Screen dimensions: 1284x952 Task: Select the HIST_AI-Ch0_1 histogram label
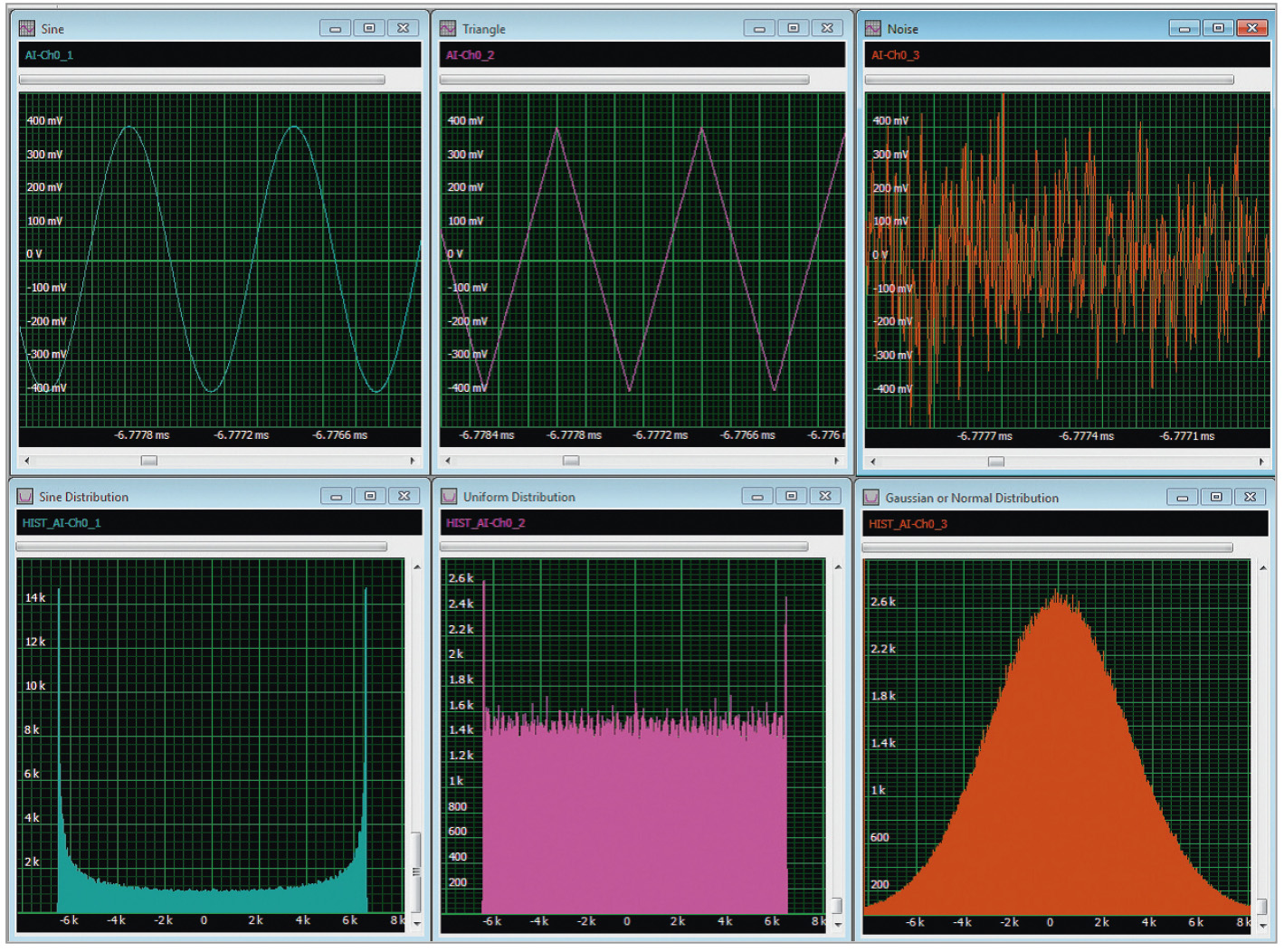point(62,523)
